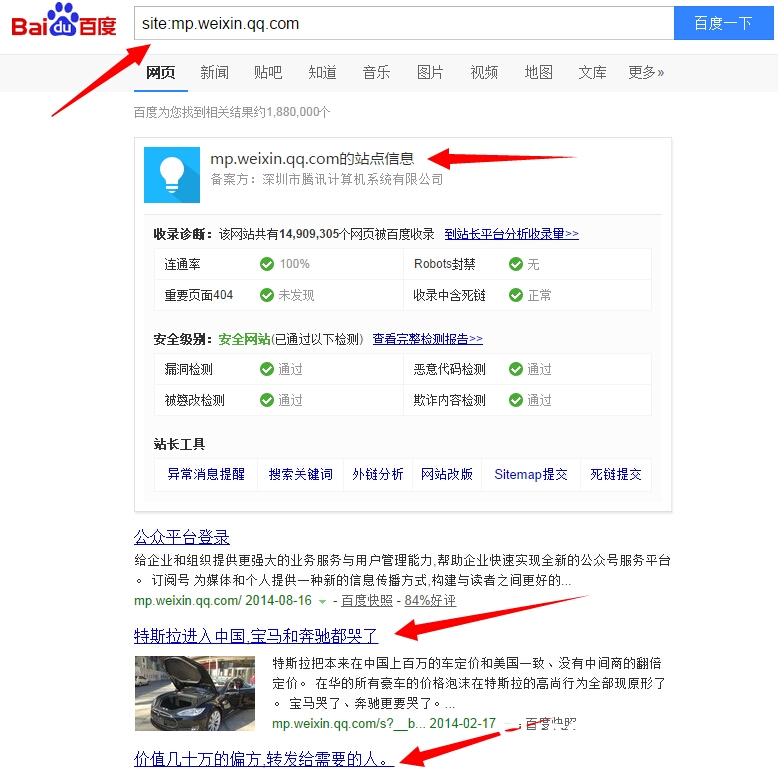
Task: Expand the 更多» menu
Action: (646, 72)
